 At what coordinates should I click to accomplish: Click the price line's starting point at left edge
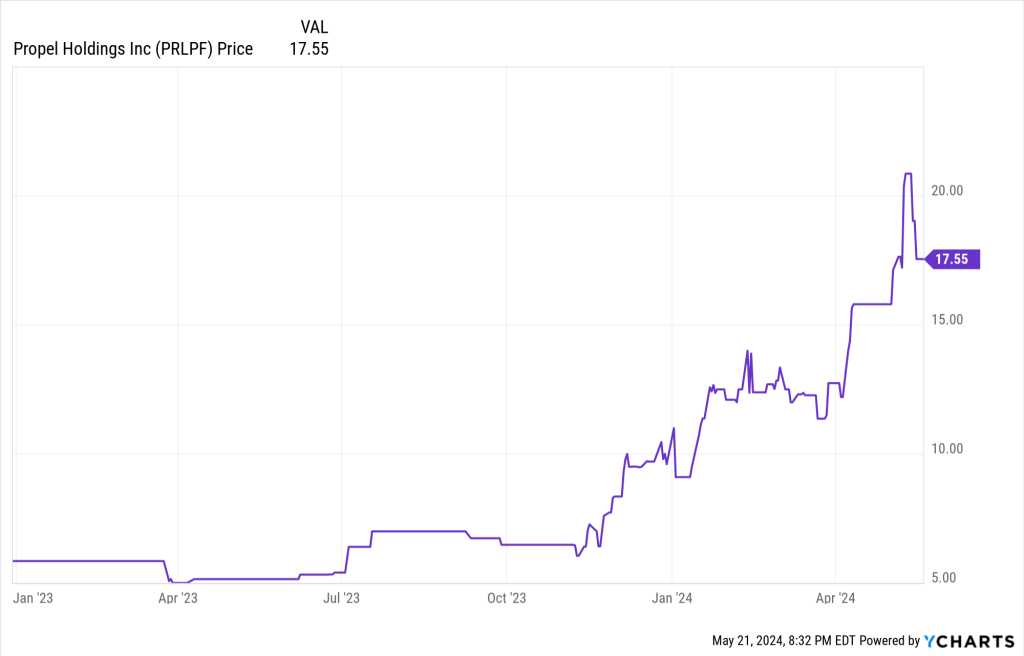click(14, 561)
